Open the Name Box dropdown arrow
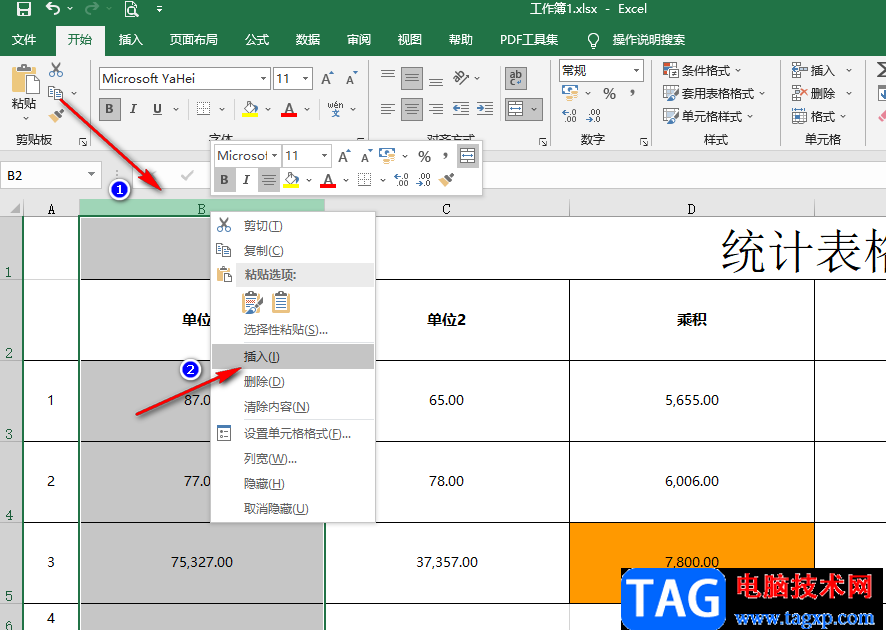 click(91, 175)
